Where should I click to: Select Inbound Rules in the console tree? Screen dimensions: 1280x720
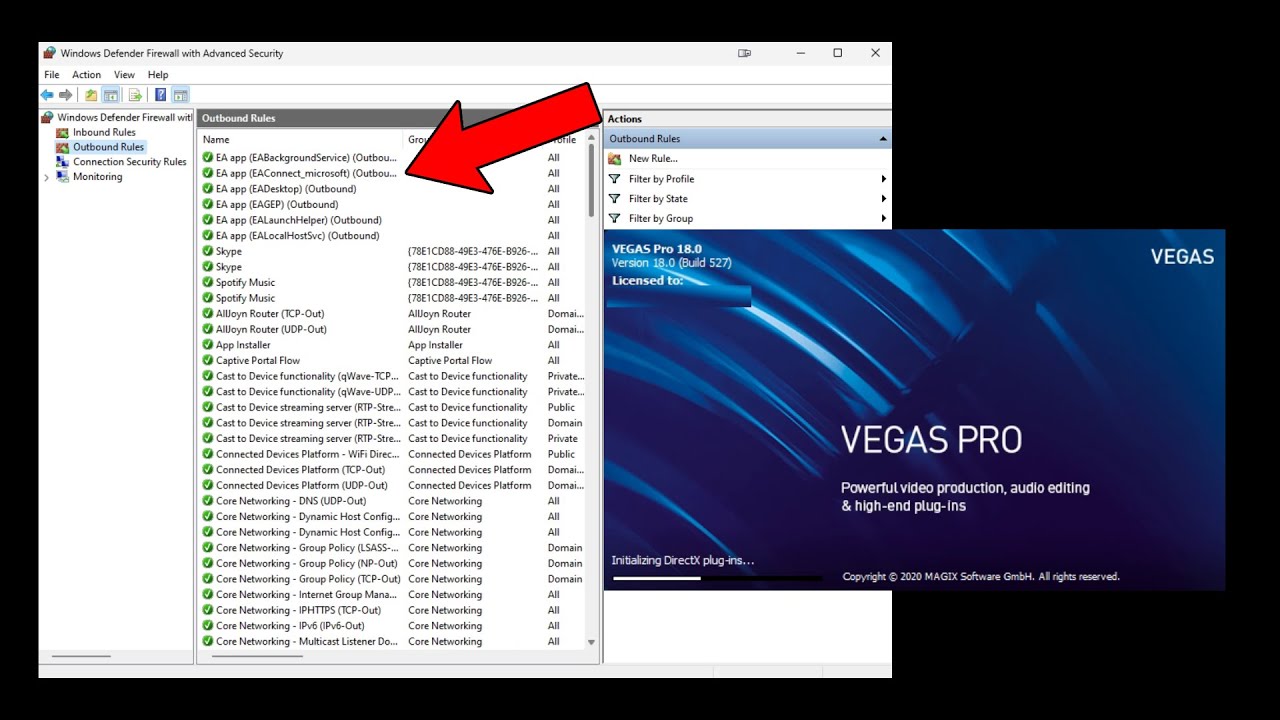tap(104, 132)
